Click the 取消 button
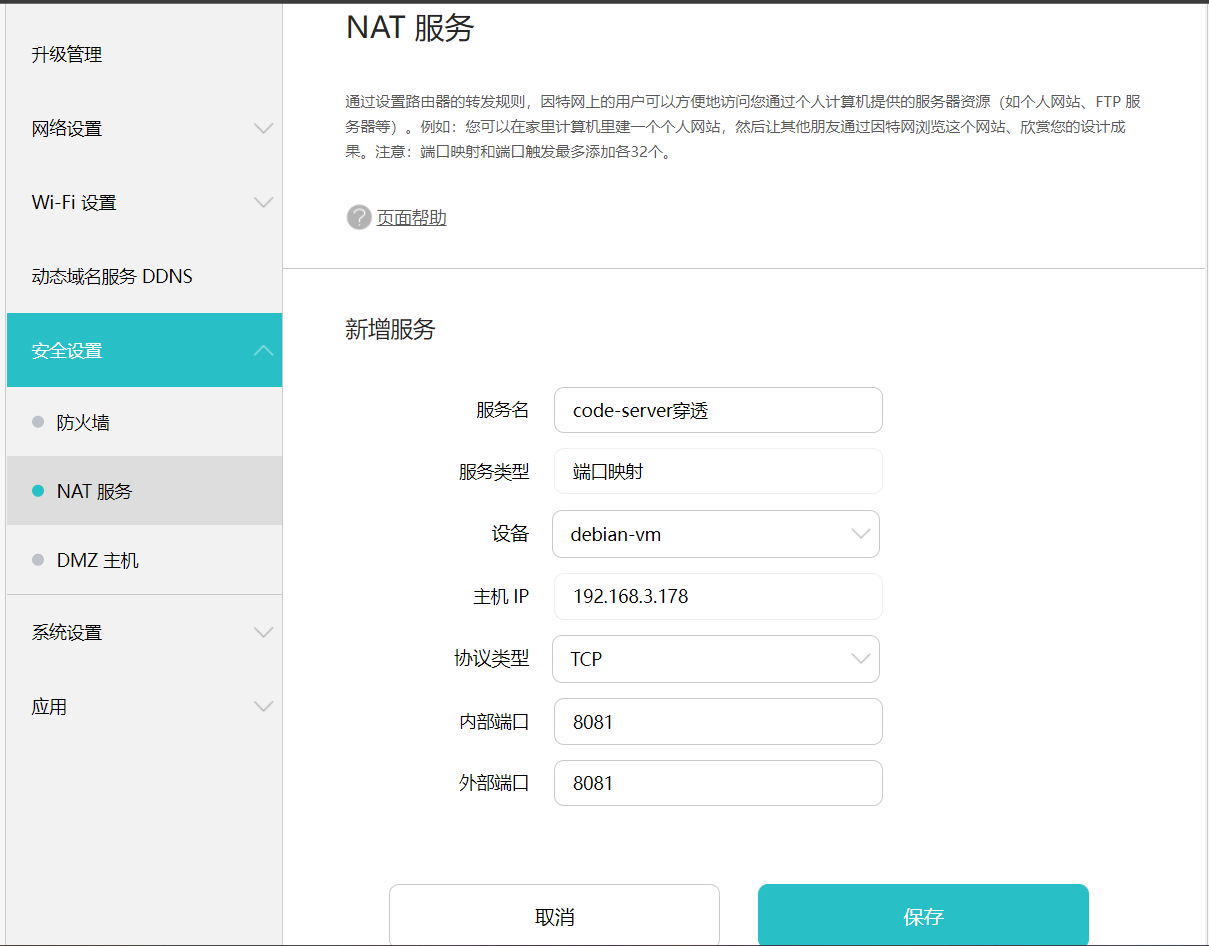The image size is (1209, 946). [554, 916]
